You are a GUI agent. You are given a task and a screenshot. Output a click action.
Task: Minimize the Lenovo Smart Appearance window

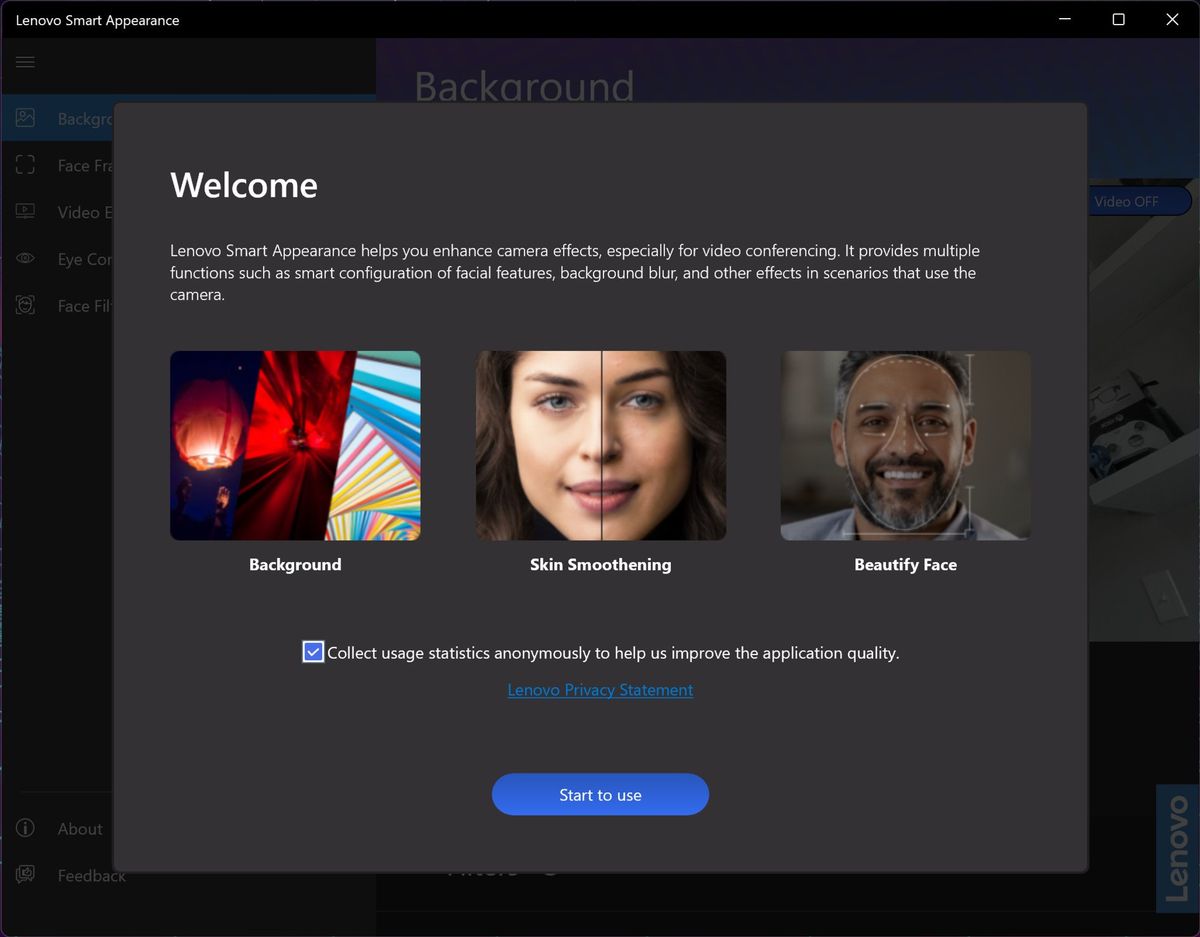coord(1064,19)
